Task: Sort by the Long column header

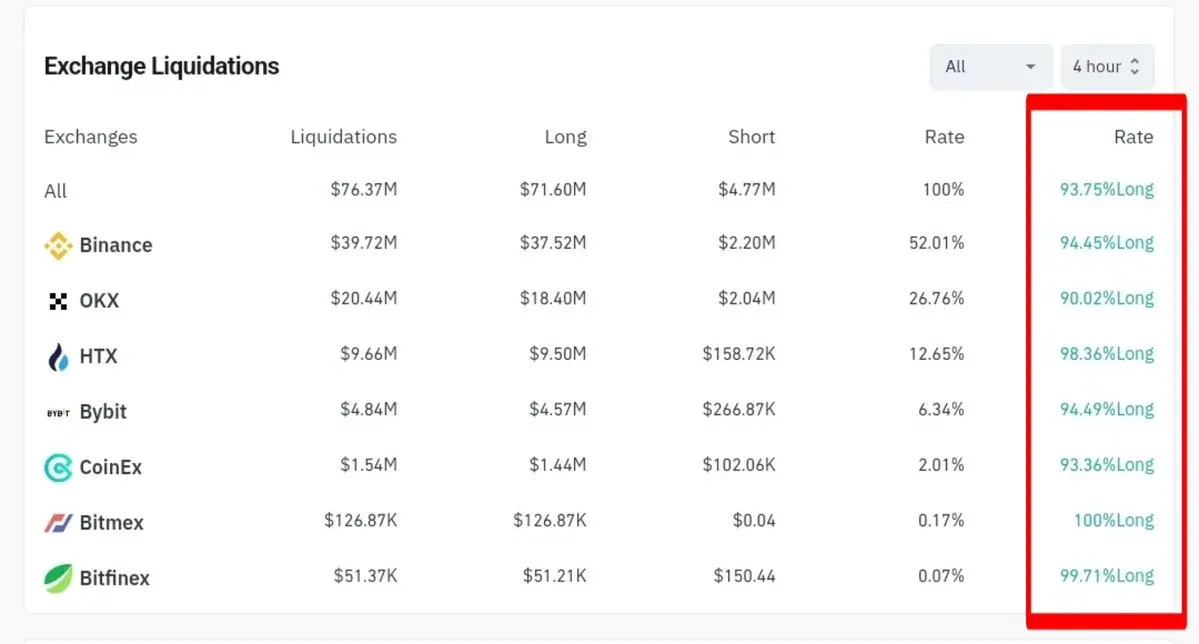Action: click(x=565, y=137)
